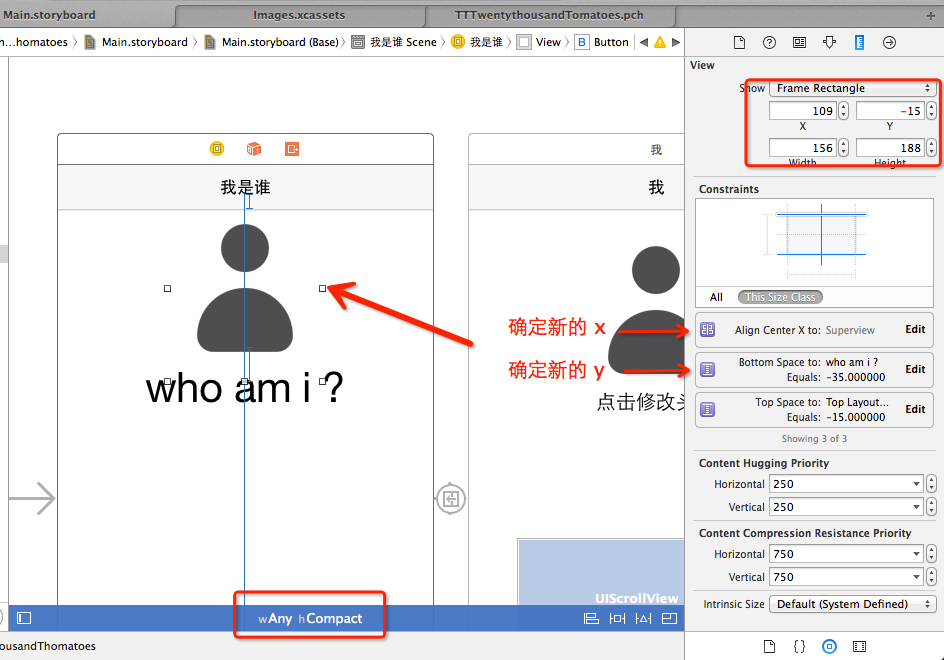This screenshot has width=944, height=660.
Task: Open Resolve Auto Layout Issues menu
Action: tap(644, 618)
